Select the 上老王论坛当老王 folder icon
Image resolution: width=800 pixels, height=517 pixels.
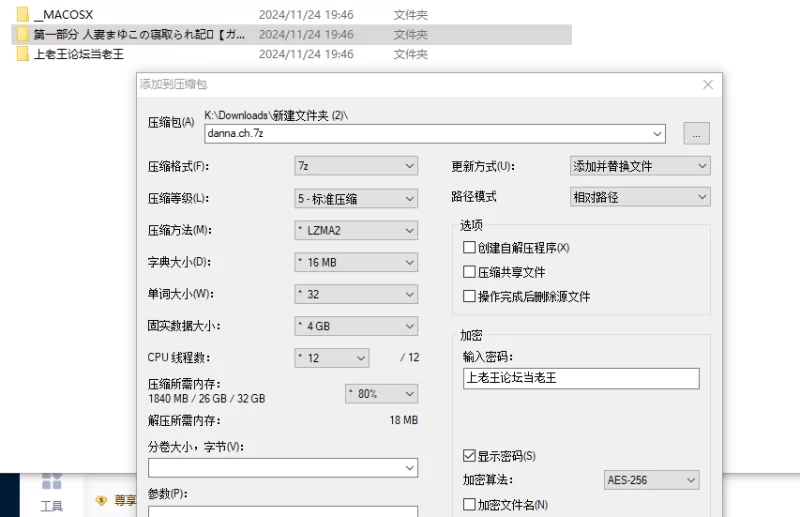coord(22,54)
